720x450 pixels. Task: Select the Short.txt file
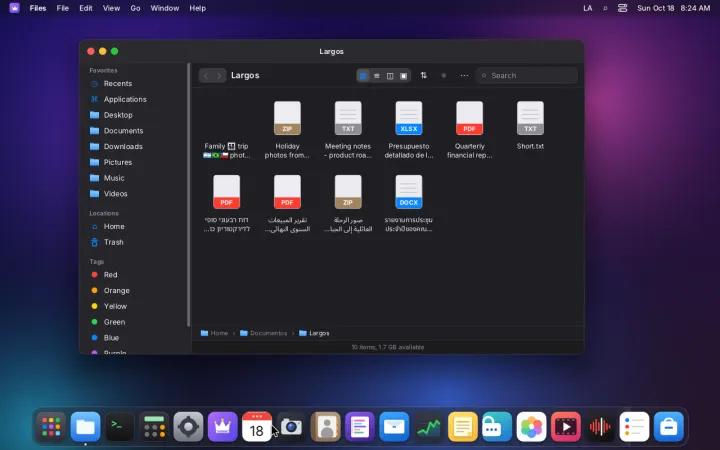point(530,125)
